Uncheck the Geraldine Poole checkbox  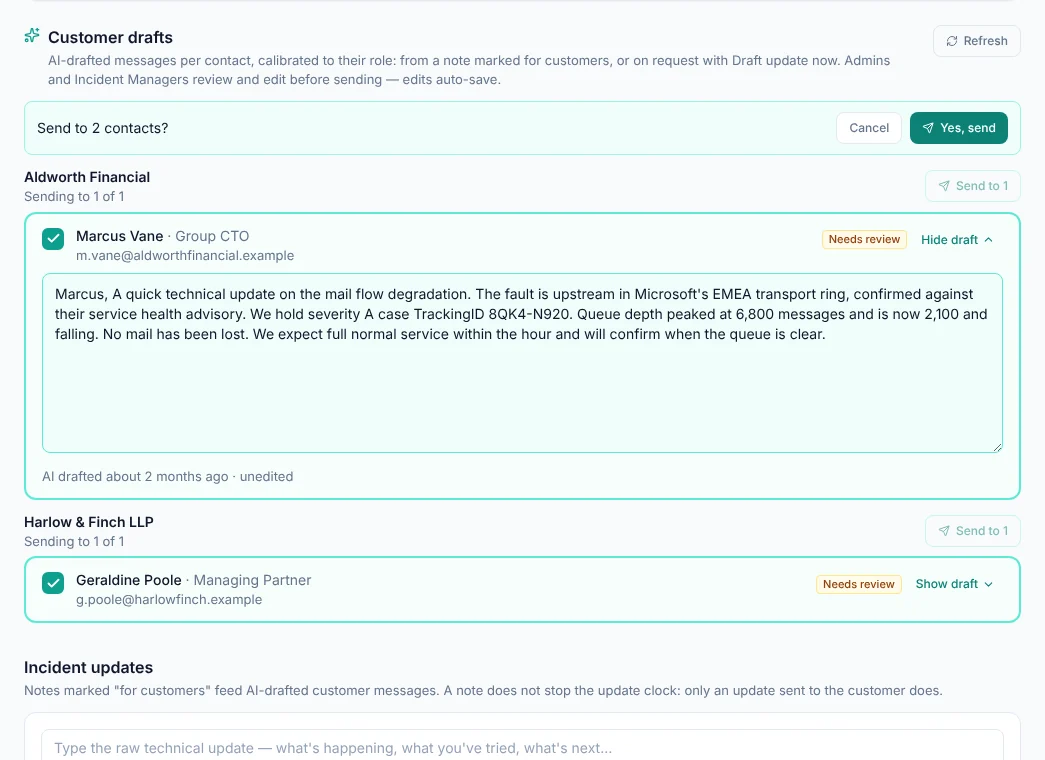pyautogui.click(x=53, y=583)
